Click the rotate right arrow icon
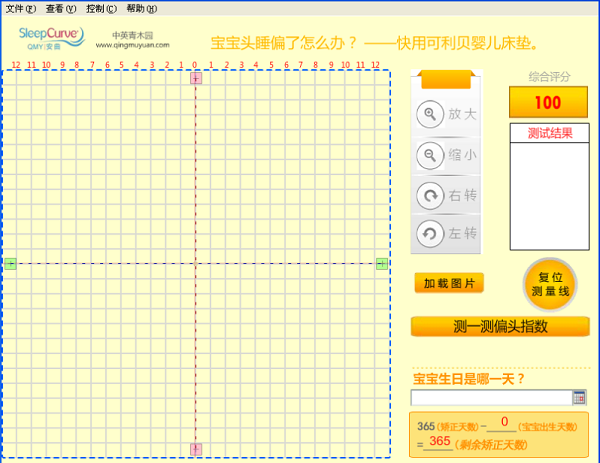The width and height of the screenshot is (600, 463). [x=430, y=196]
